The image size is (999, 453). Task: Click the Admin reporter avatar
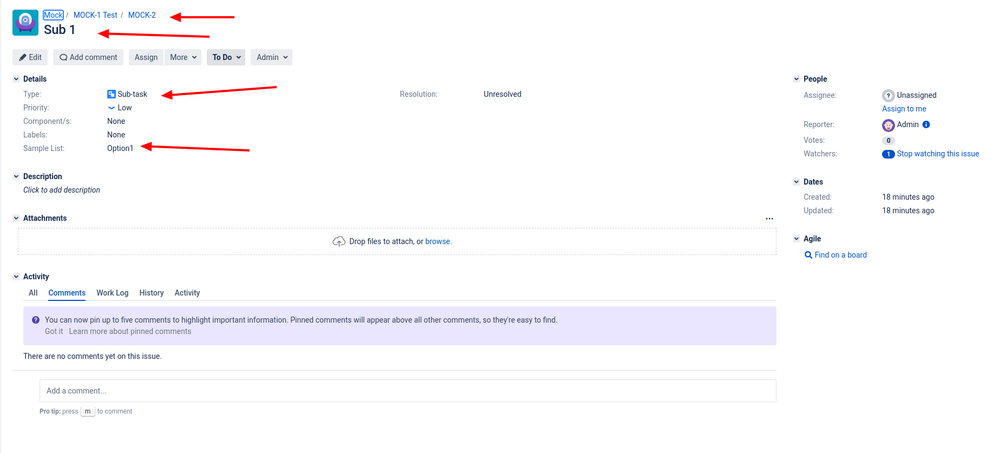(x=888, y=125)
